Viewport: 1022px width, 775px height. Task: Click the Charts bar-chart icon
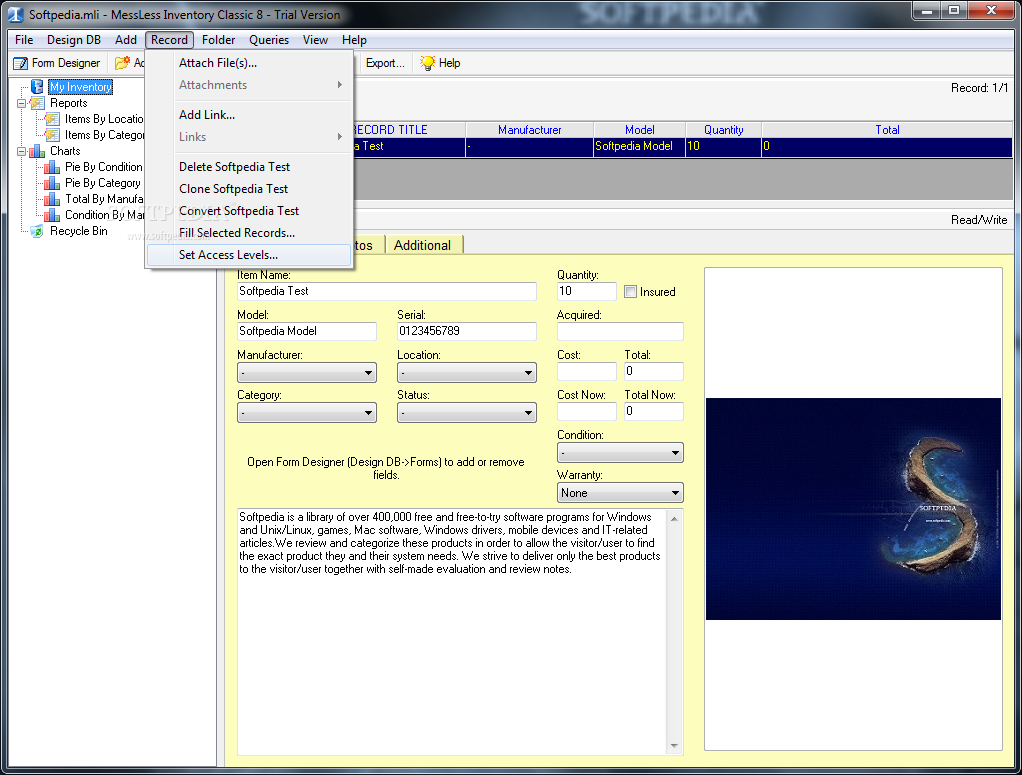37,151
